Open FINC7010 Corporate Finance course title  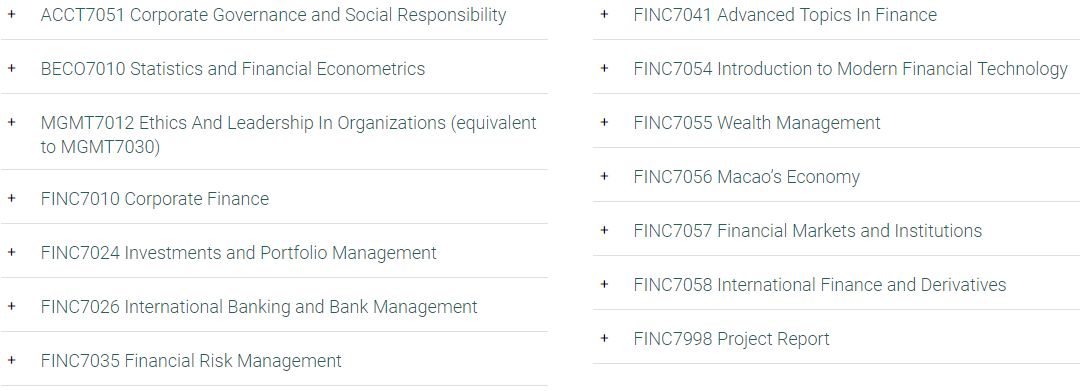point(155,199)
